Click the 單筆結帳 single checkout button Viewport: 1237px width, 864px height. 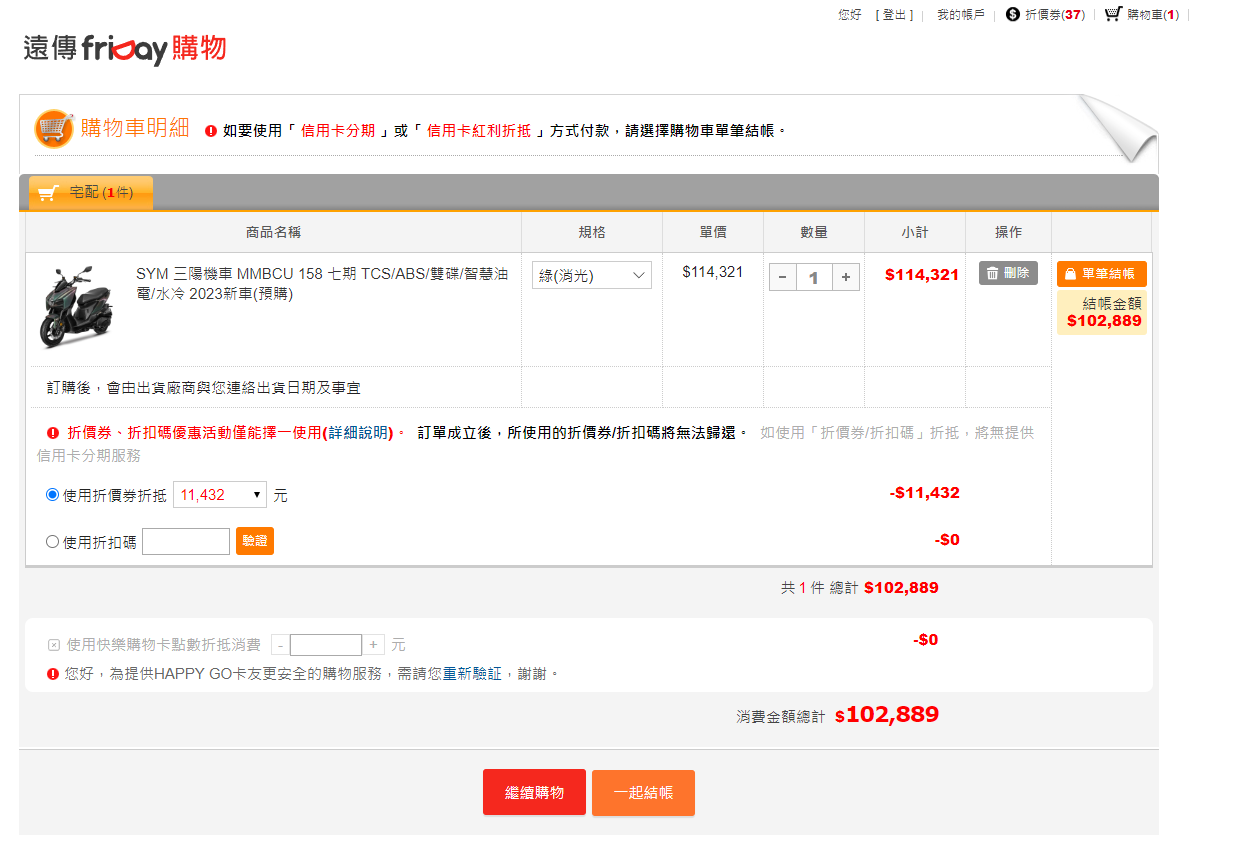(x=1101, y=274)
